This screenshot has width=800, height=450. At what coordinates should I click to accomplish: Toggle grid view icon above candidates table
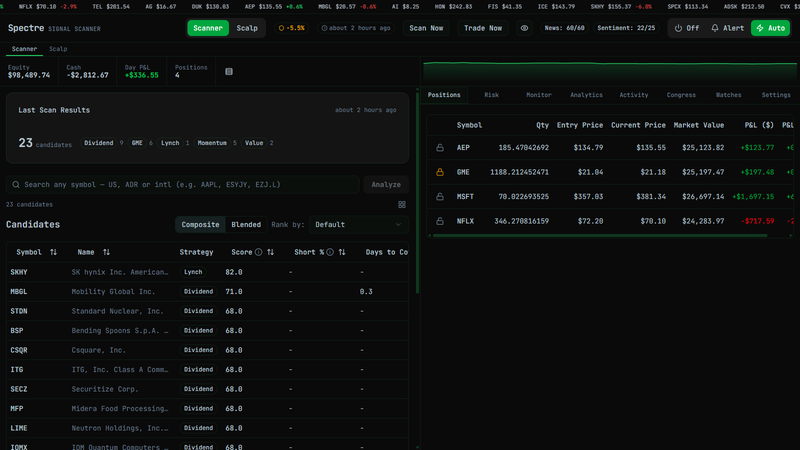(402, 205)
